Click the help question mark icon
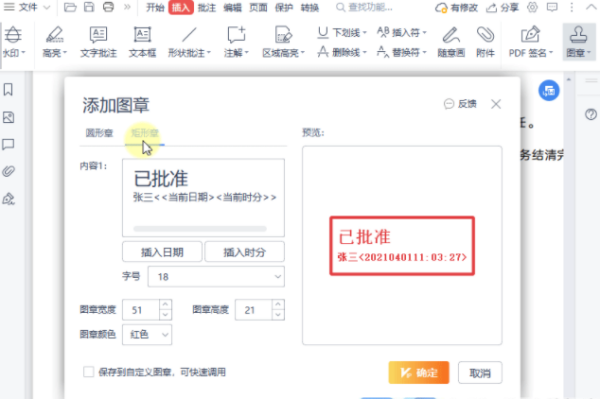 click(x=591, y=114)
